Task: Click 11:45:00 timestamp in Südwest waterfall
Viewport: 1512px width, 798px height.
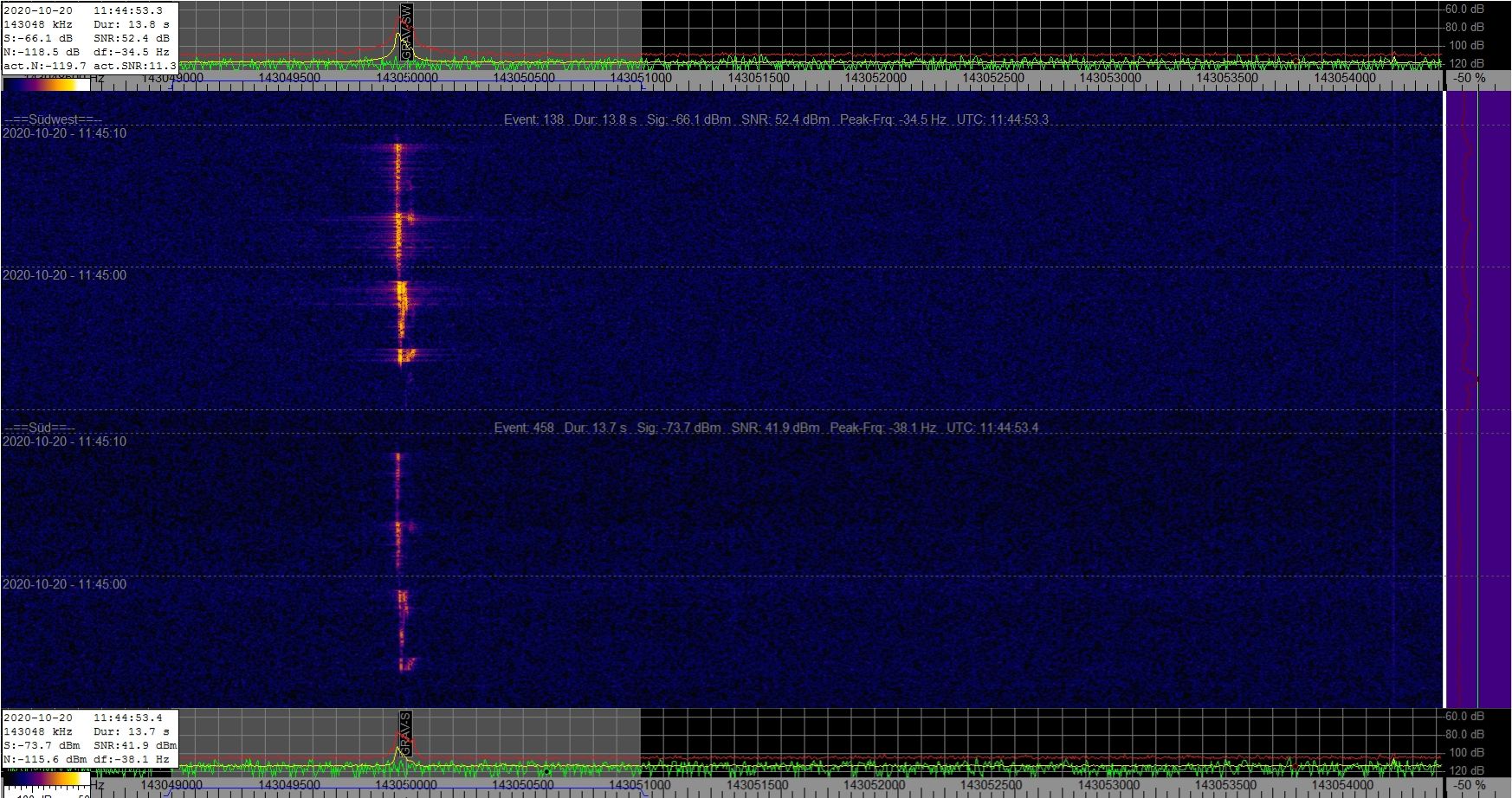Action: tap(64, 275)
